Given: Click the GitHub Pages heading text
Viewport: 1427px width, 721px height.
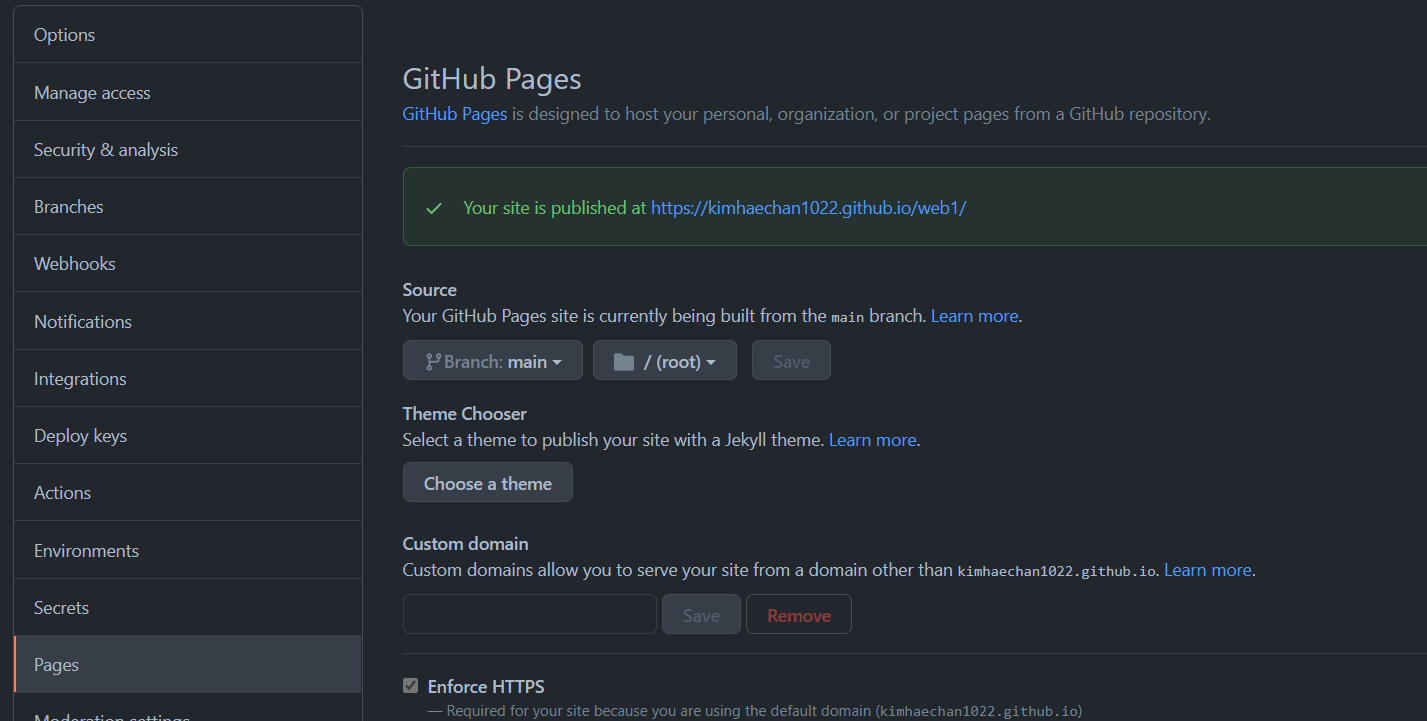Looking at the screenshot, I should click(492, 79).
